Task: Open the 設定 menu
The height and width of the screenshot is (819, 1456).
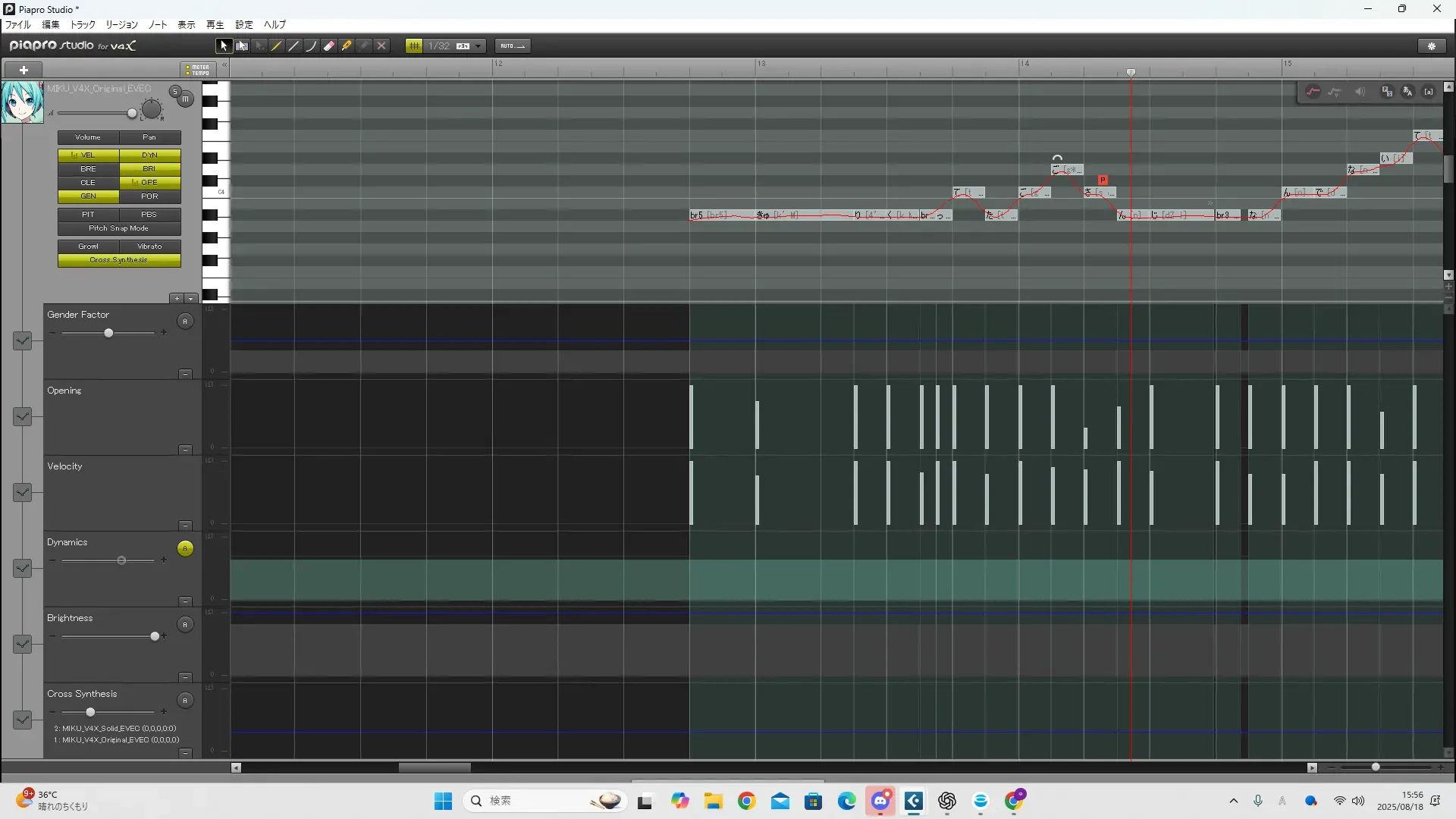Action: (243, 24)
